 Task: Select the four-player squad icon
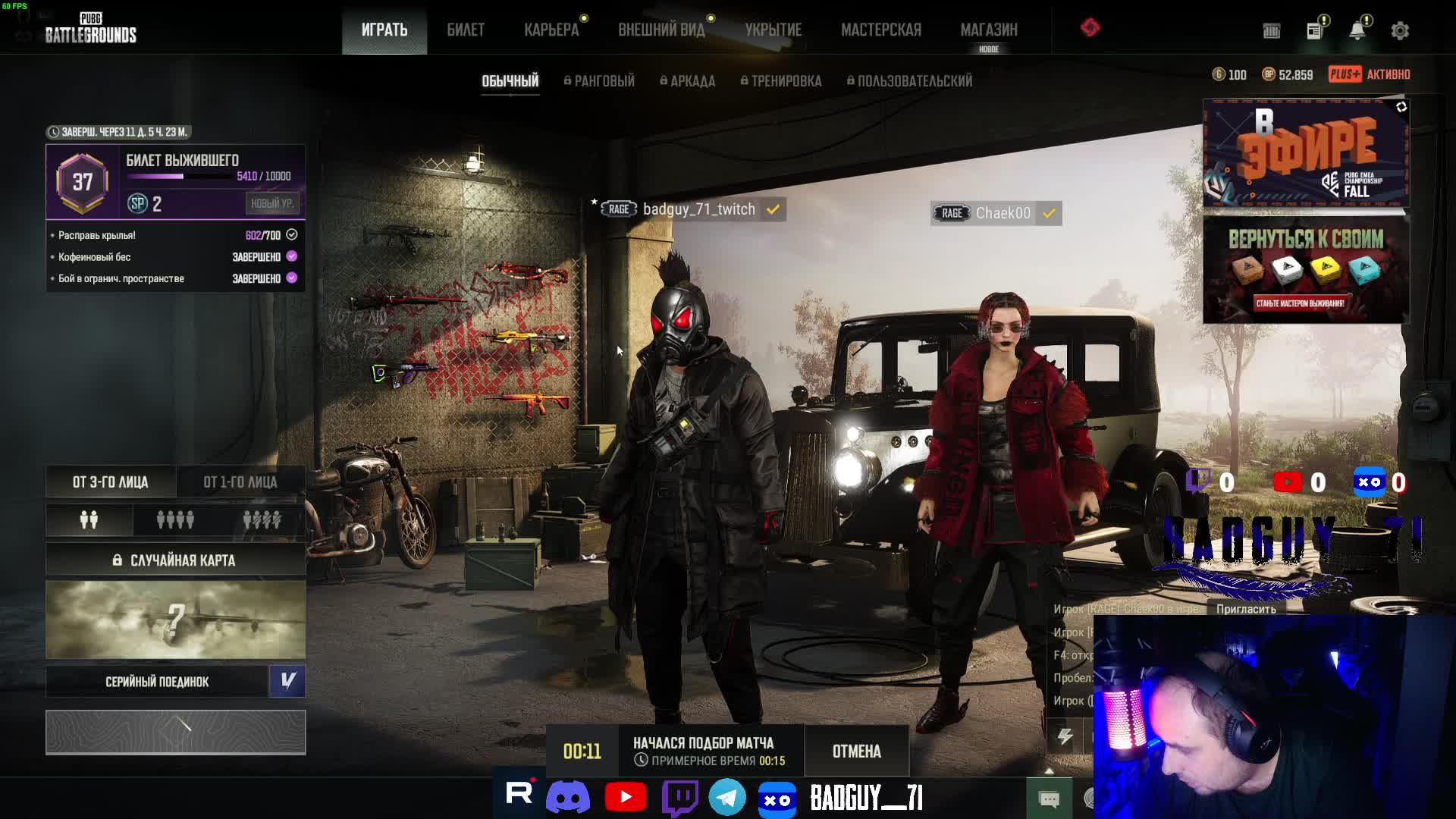click(x=175, y=520)
